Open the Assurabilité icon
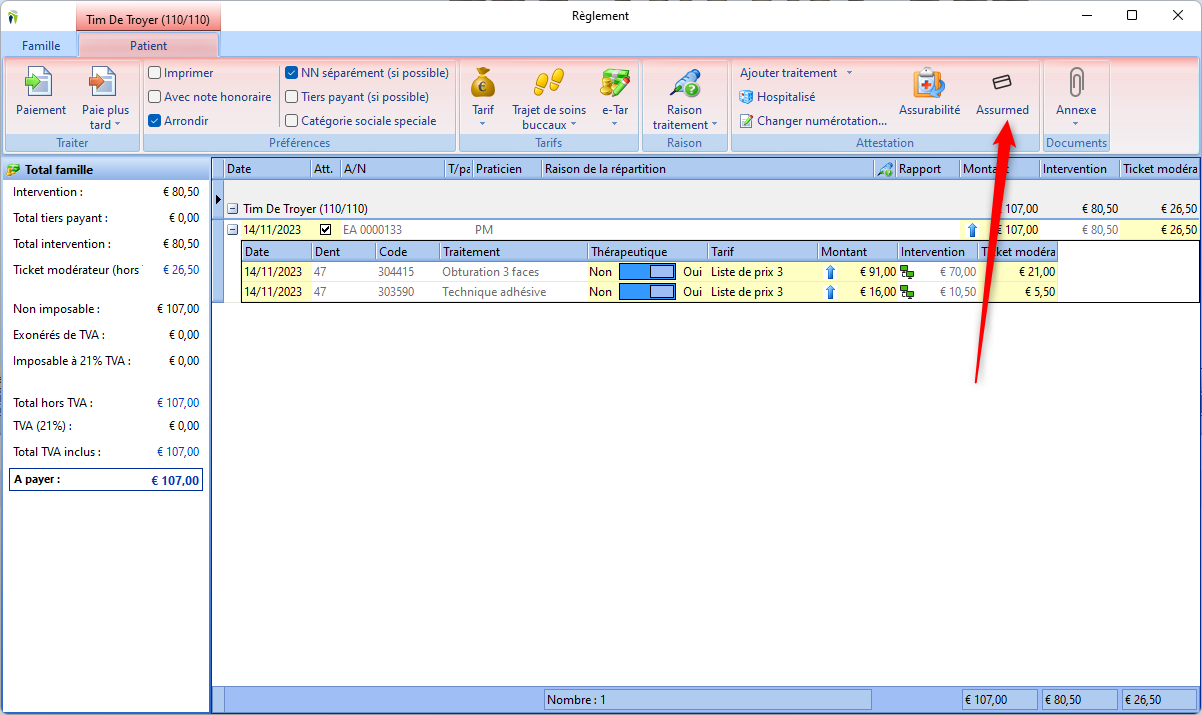 [x=929, y=84]
